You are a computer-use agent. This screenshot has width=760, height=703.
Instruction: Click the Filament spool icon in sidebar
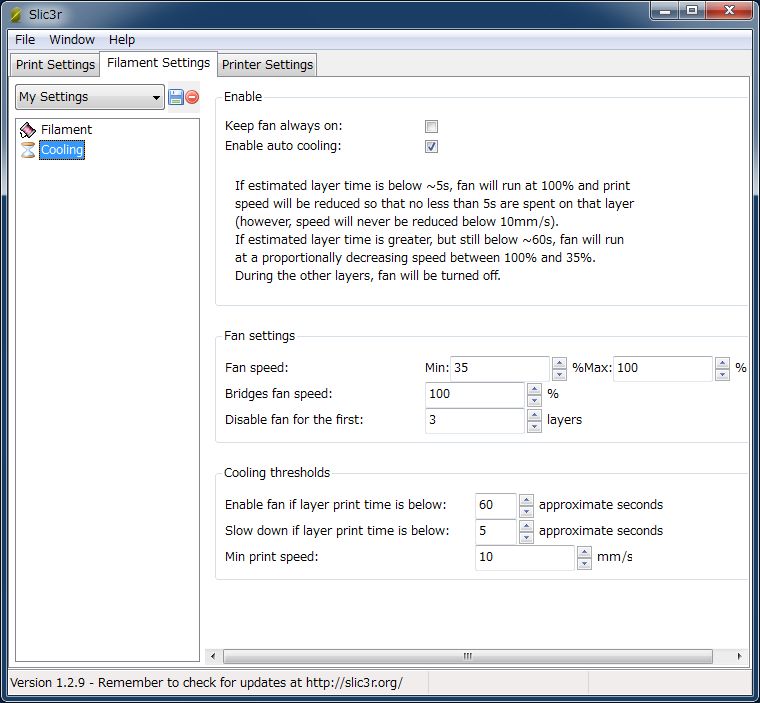[28, 130]
